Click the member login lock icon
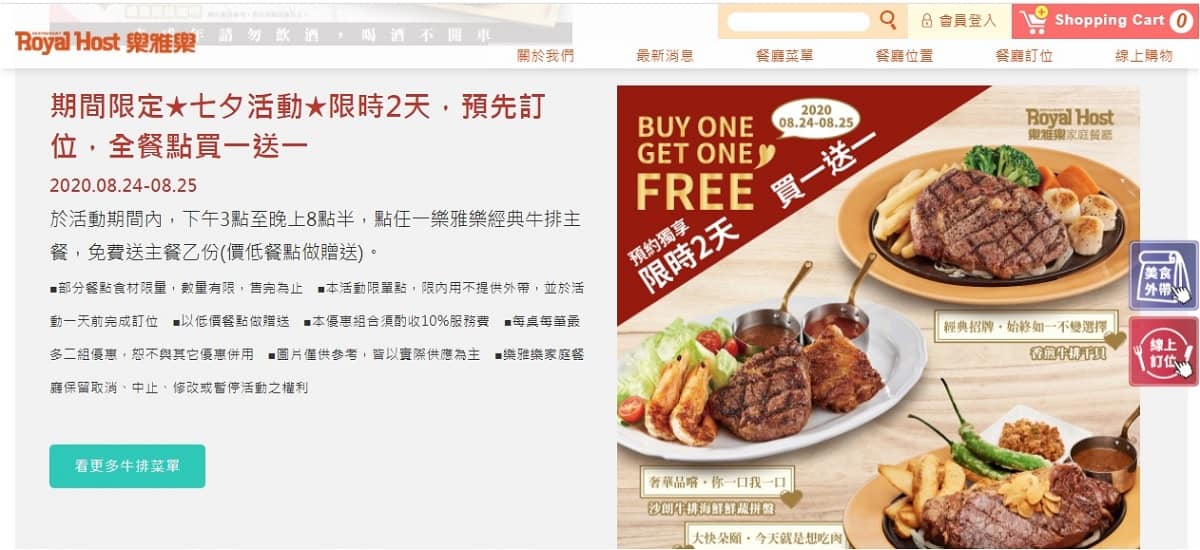 (927, 20)
